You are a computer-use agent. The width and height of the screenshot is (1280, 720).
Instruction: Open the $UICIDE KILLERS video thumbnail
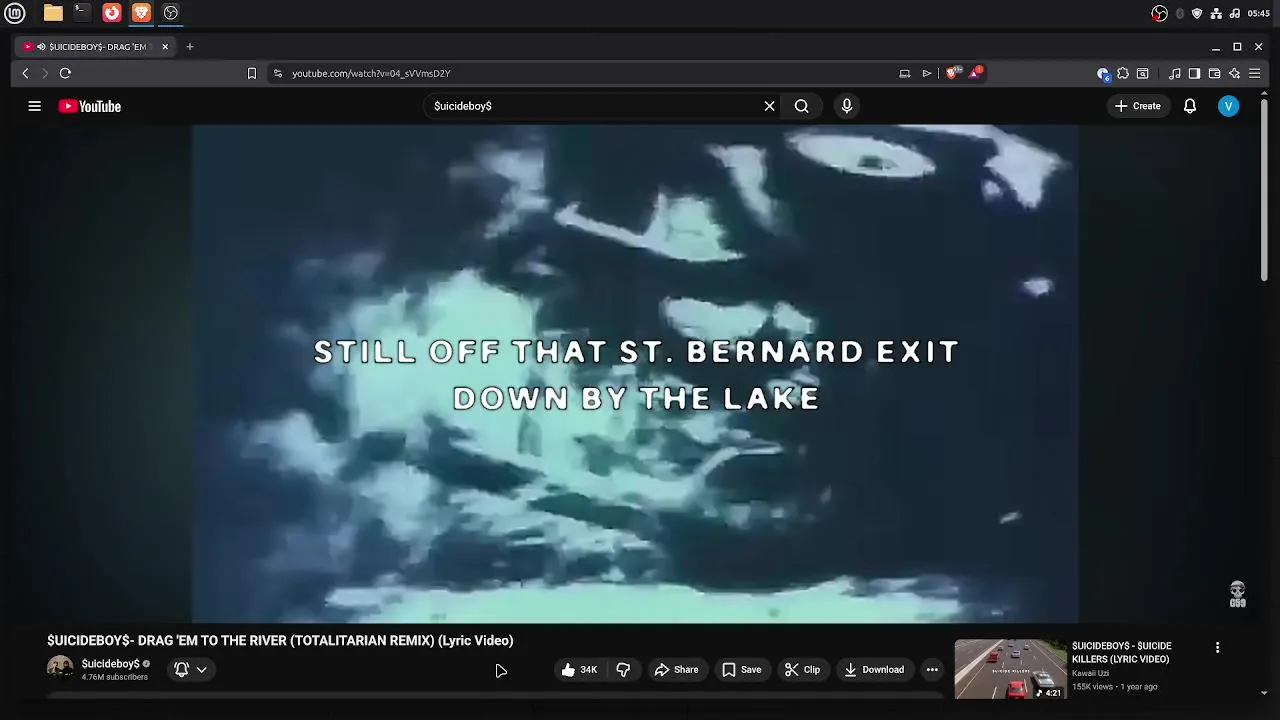pyautogui.click(x=1011, y=669)
